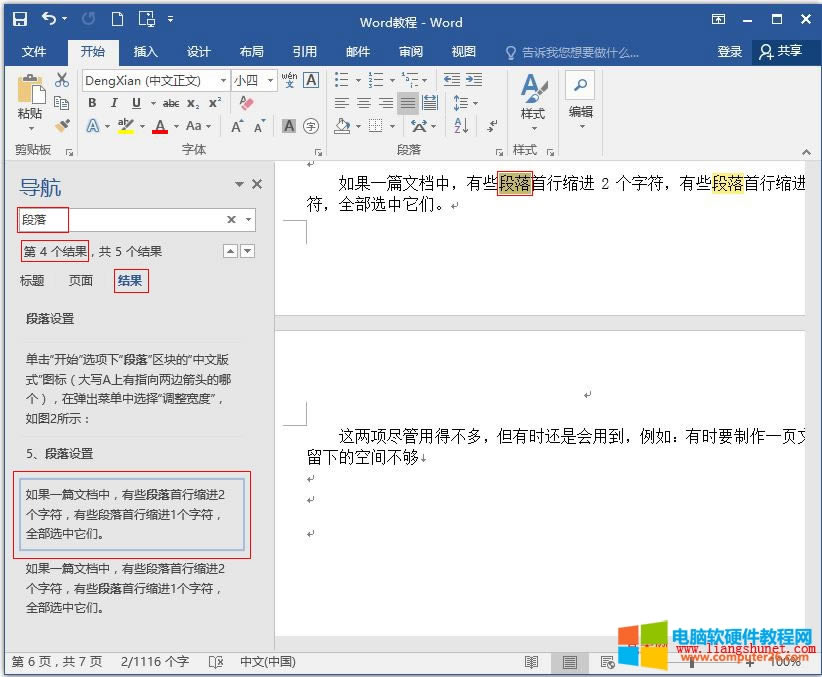Click the 共享 share button
This screenshot has width=822, height=677.
click(x=782, y=52)
